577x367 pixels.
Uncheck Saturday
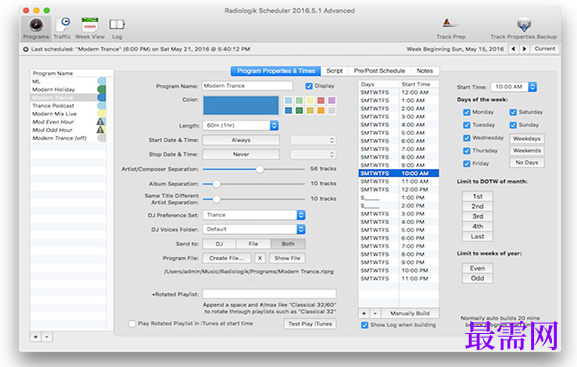pos(513,112)
